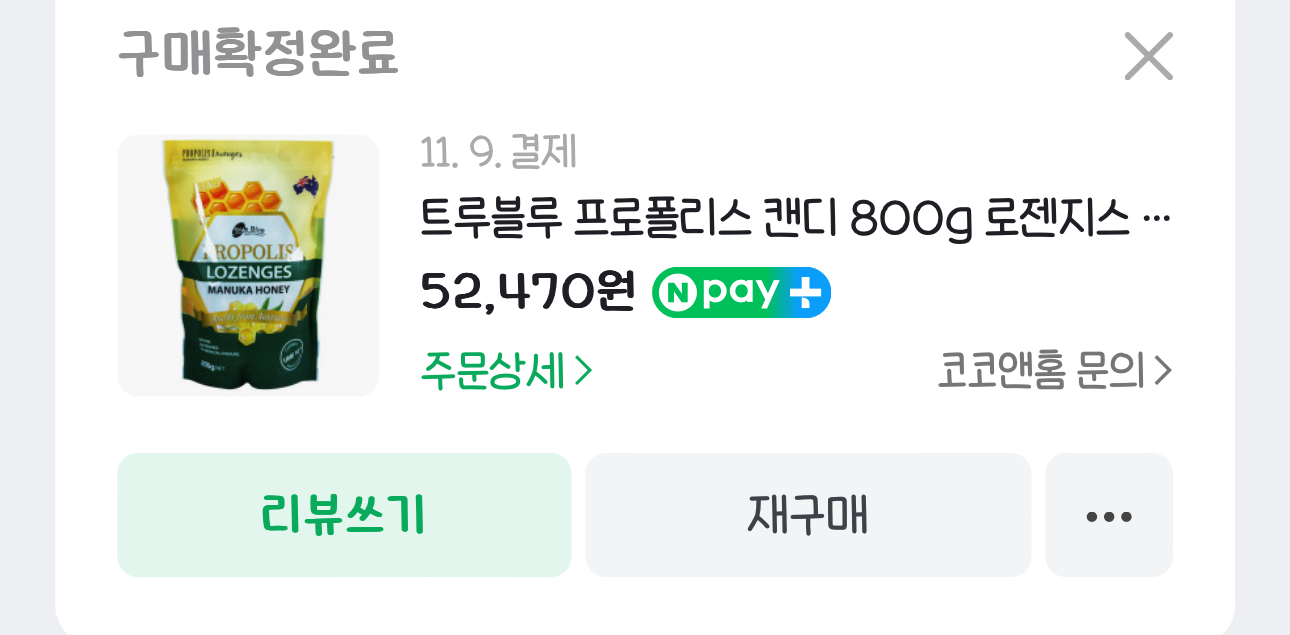Open the three-dot more options button
Image resolution: width=1290 pixels, height=635 pixels.
1109,516
